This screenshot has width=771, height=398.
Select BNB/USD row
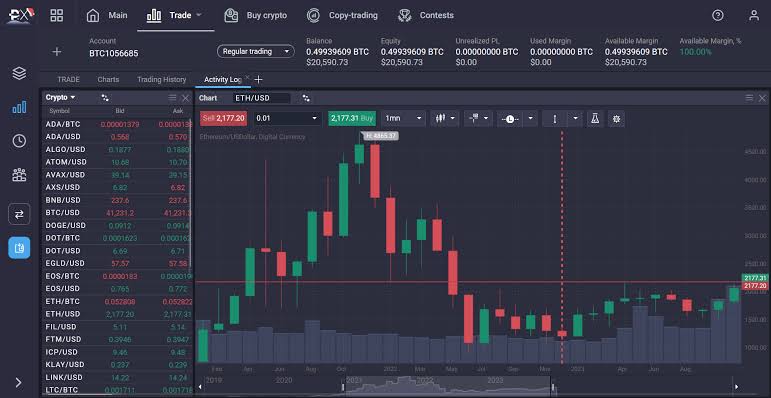[117, 200]
